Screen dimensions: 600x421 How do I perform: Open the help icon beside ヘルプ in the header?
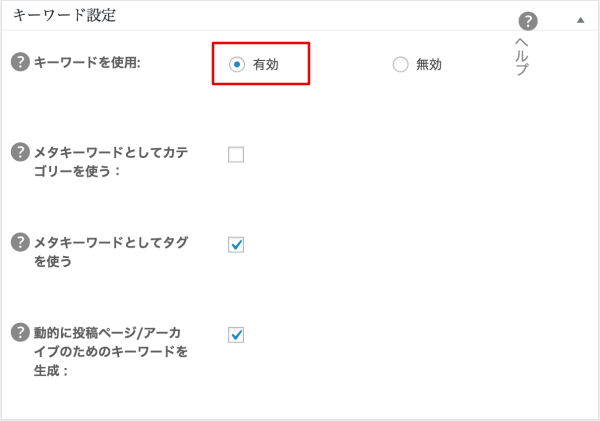point(528,21)
